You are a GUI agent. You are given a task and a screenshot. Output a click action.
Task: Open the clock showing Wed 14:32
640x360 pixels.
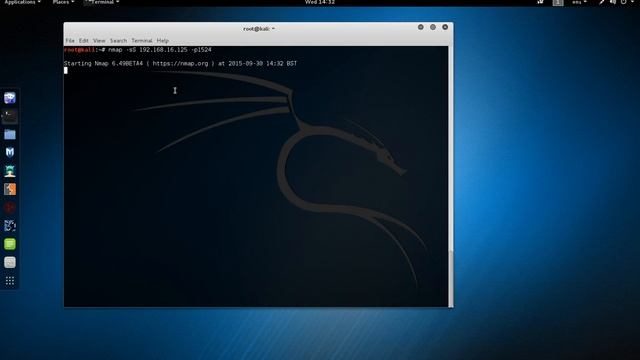coord(320,2)
